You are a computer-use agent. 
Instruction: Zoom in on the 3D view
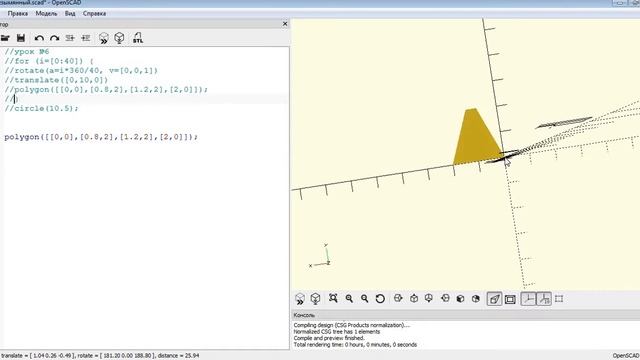click(349, 299)
